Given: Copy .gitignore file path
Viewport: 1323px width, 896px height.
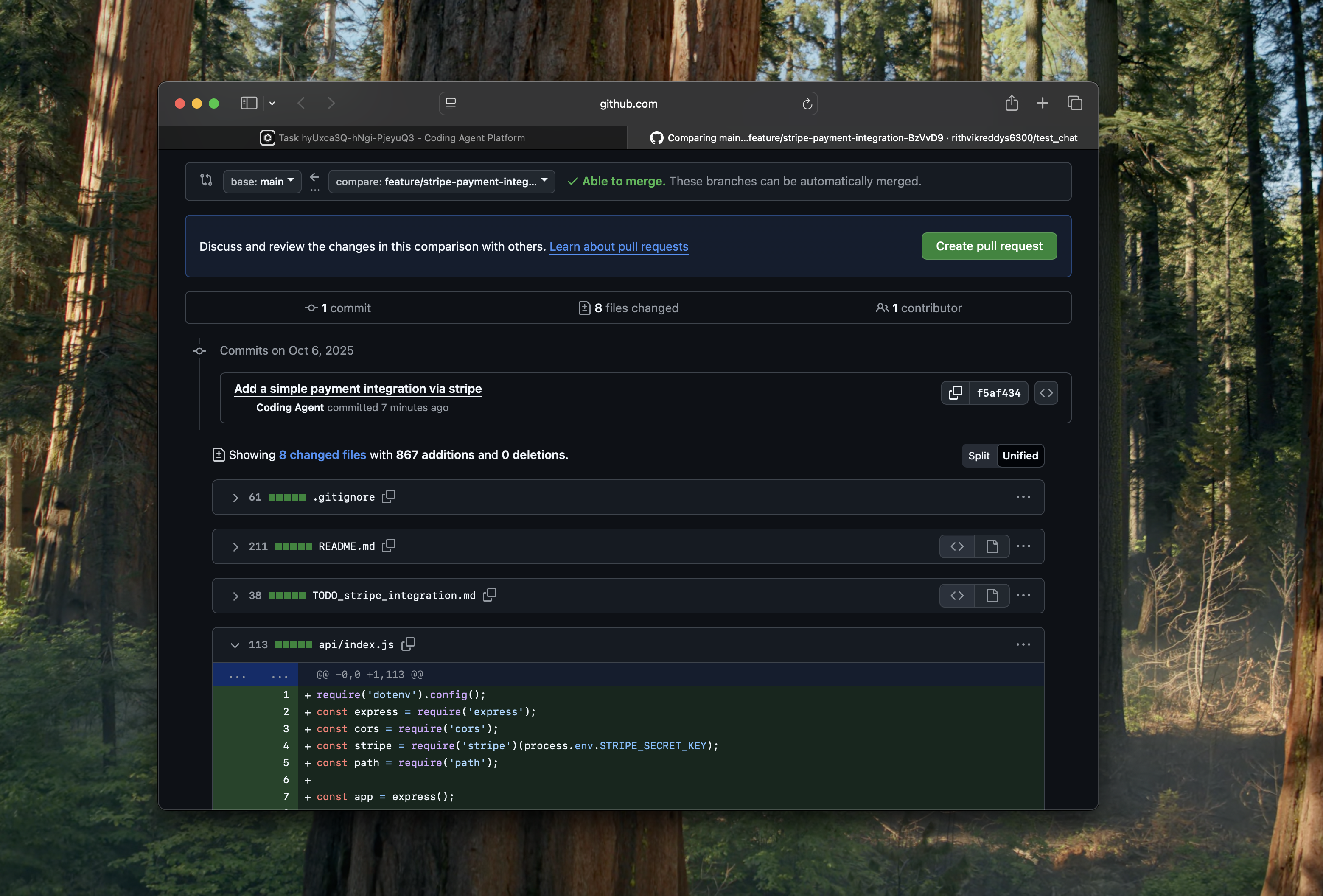Looking at the screenshot, I should [x=389, y=496].
